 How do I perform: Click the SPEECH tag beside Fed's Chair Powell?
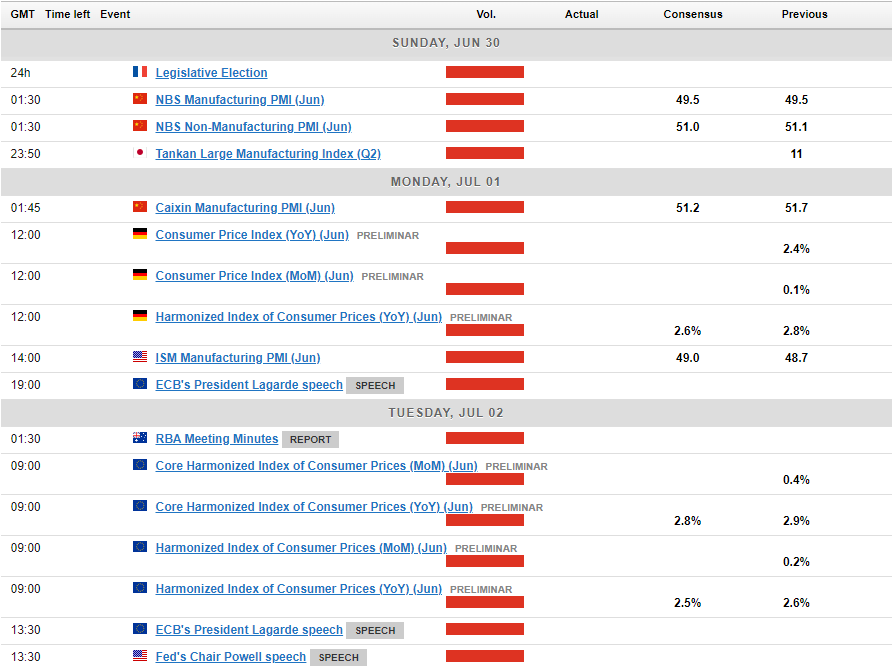pos(338,658)
